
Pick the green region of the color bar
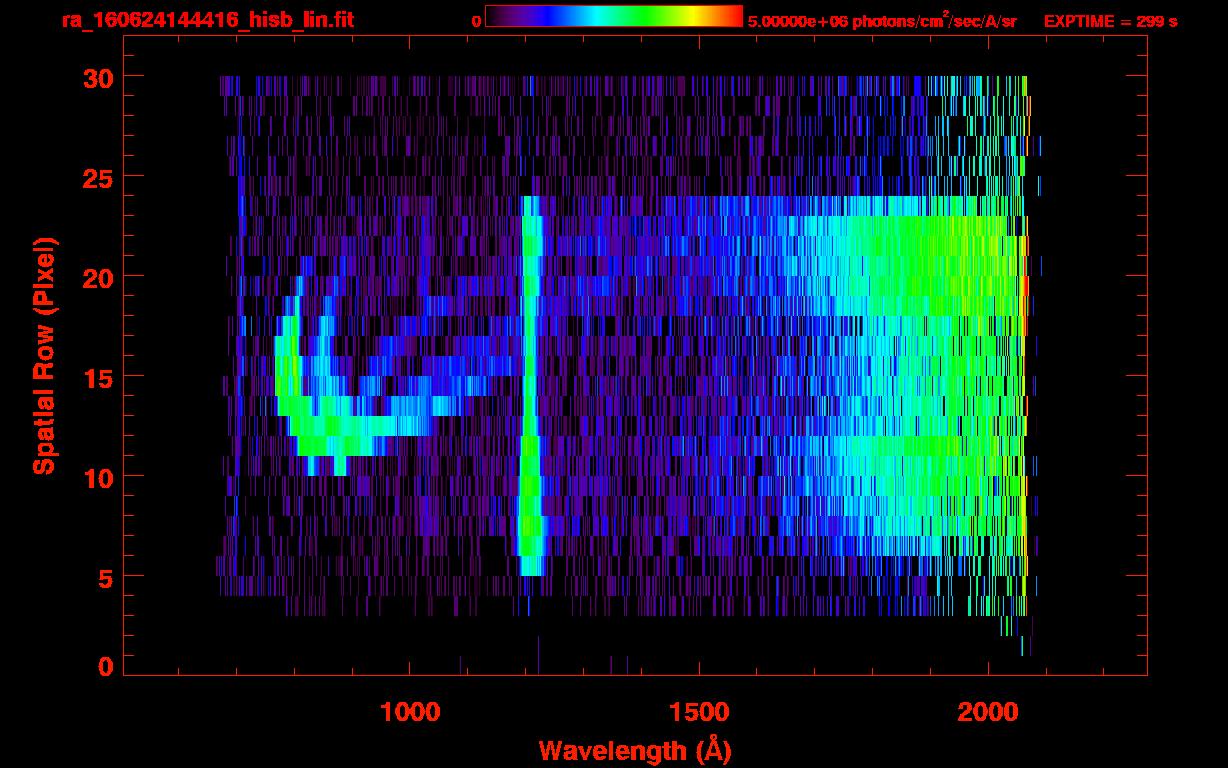(640, 16)
